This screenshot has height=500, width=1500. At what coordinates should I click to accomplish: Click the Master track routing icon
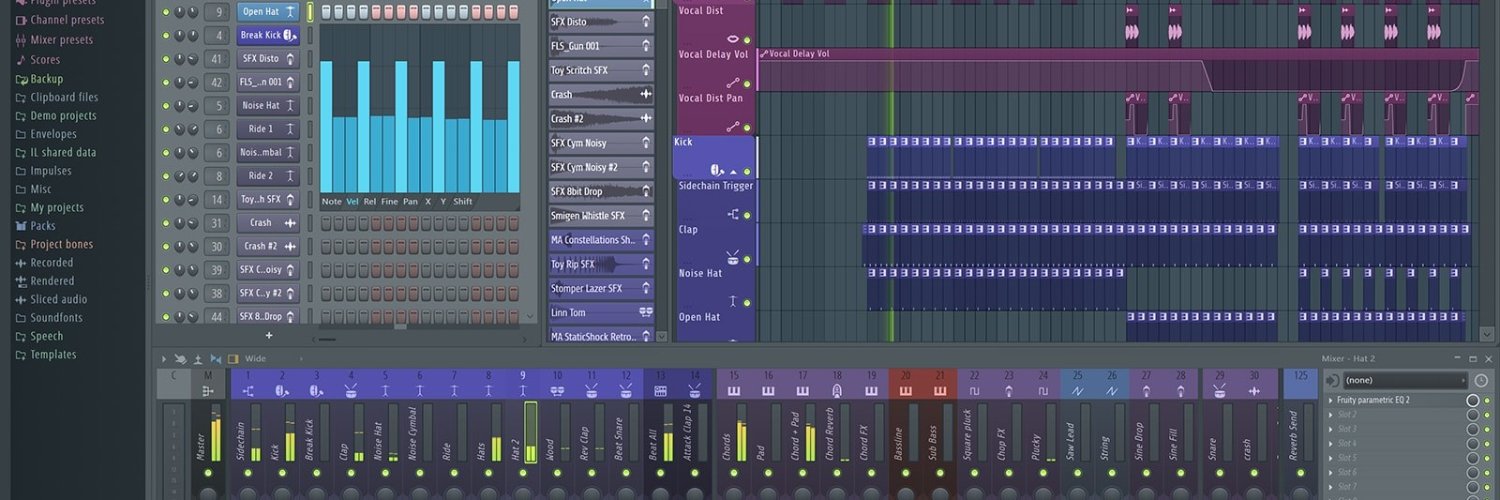tap(208, 391)
